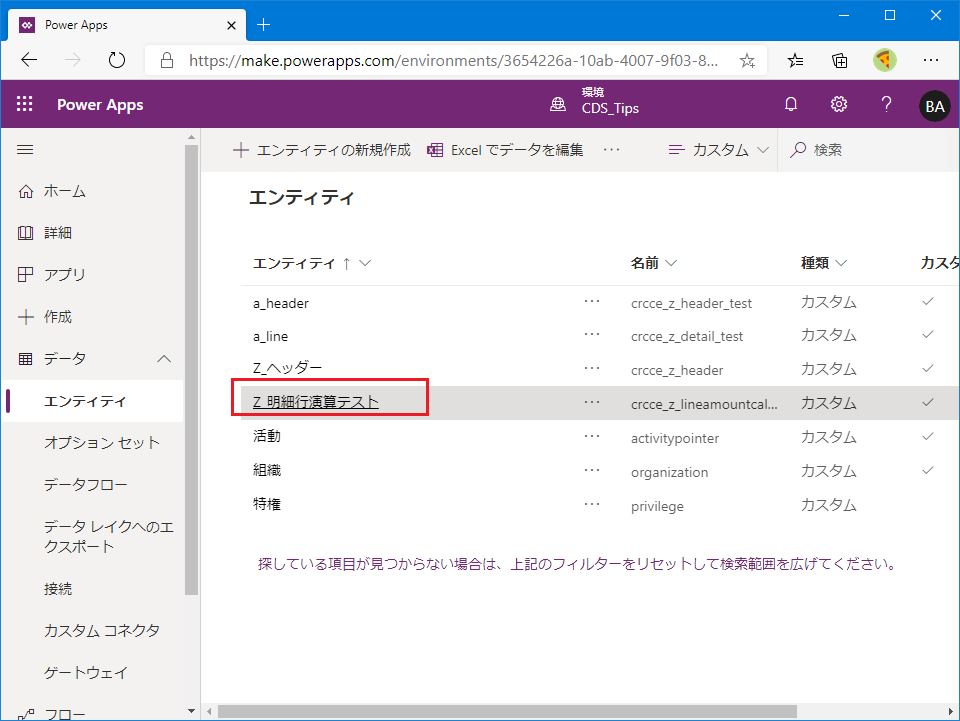
Task: Collapse the データ section chevron
Action: click(164, 359)
